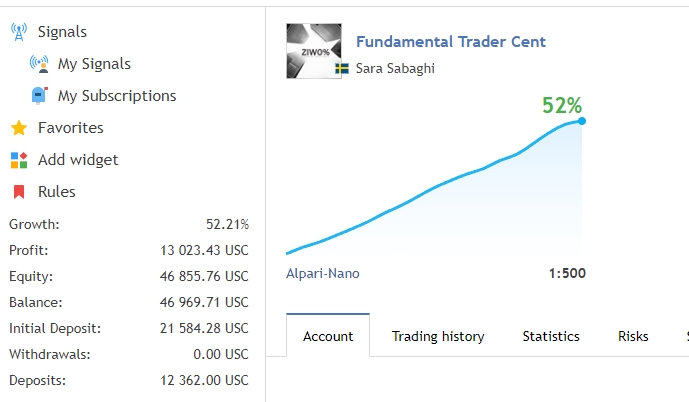The width and height of the screenshot is (689, 402).
Task: Click the Add widget icon
Action: click(x=19, y=160)
